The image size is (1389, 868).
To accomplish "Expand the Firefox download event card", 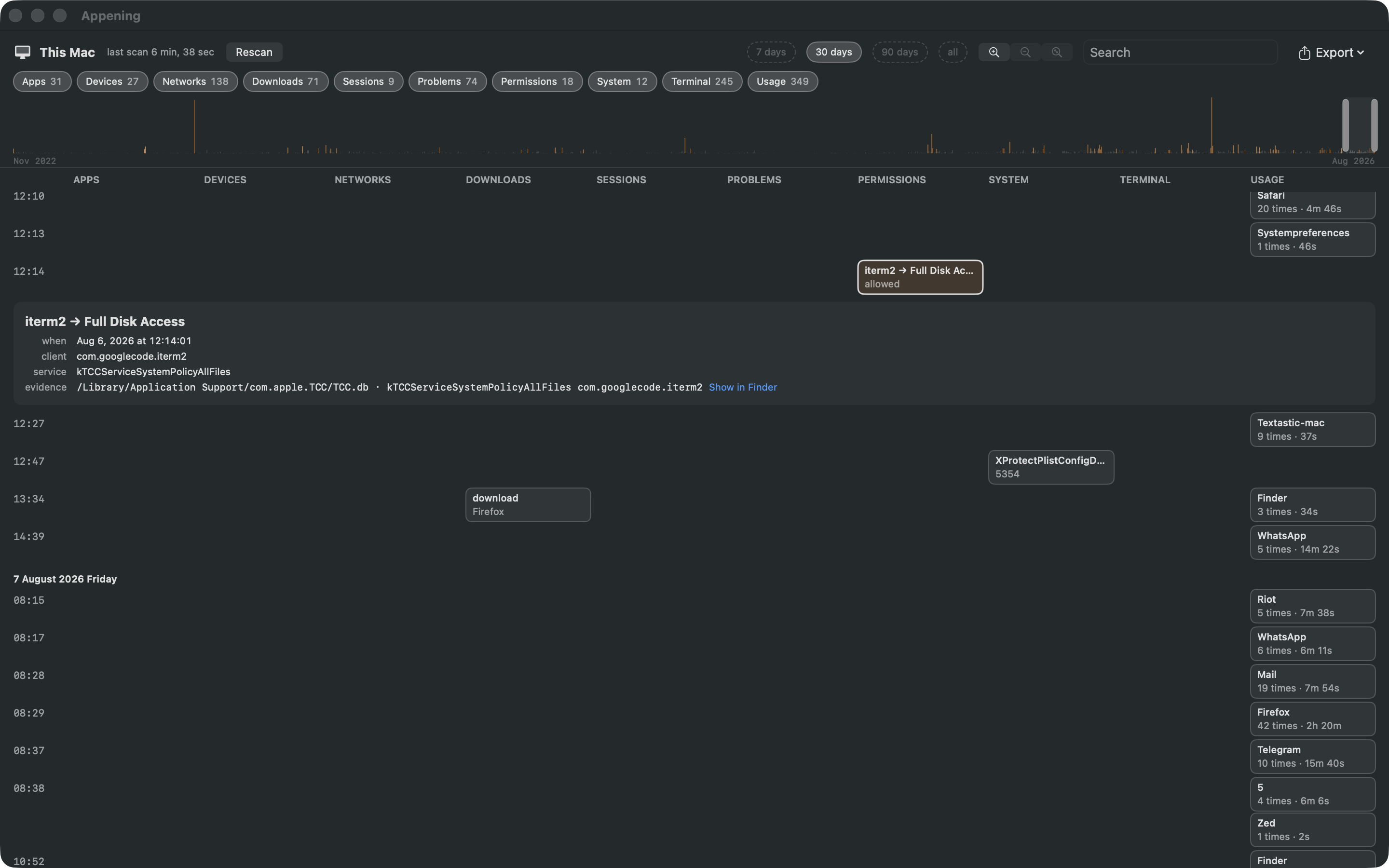I will click(x=528, y=504).
